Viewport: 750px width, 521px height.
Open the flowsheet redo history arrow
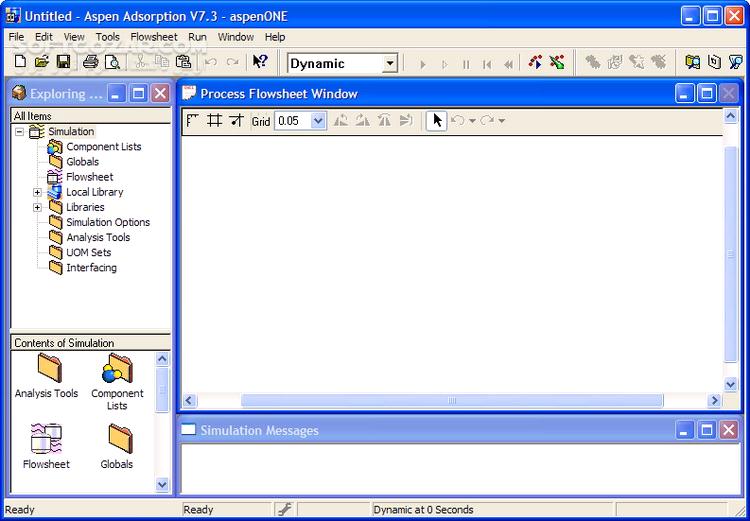click(x=501, y=121)
